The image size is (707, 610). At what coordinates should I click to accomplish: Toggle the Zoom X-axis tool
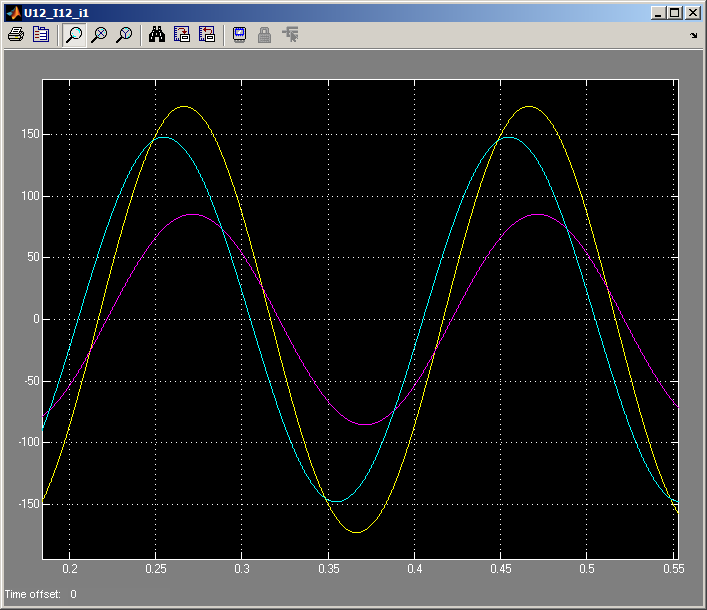point(99,35)
